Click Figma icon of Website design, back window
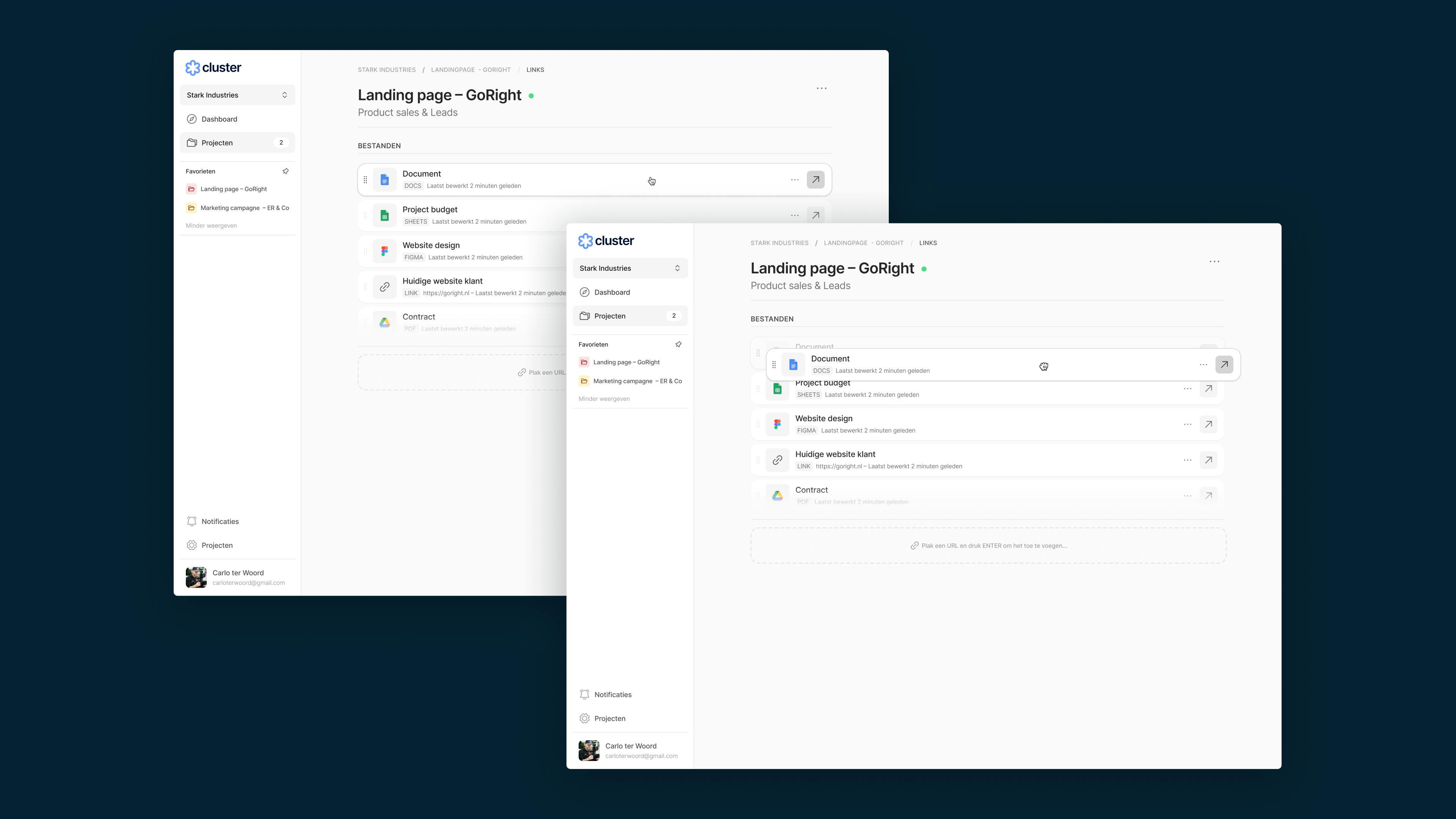The height and width of the screenshot is (819, 1456). click(x=385, y=251)
